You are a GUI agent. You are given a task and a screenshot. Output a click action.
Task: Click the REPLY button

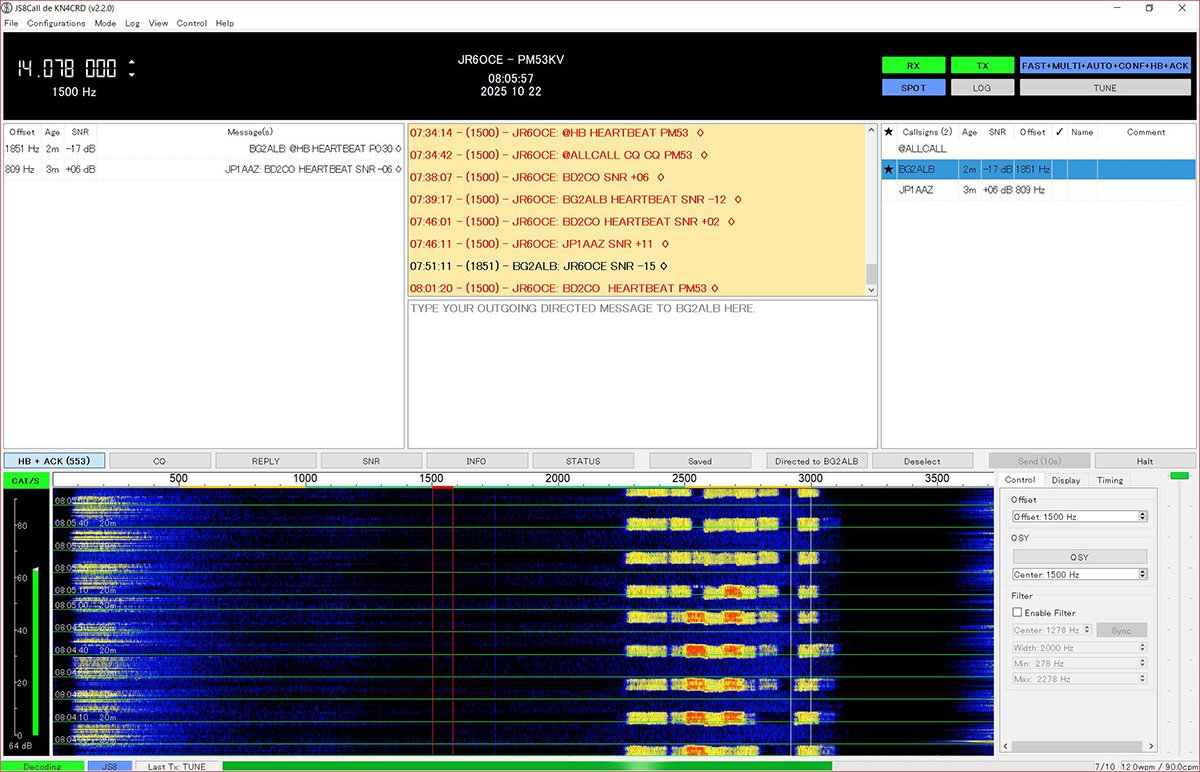click(266, 461)
